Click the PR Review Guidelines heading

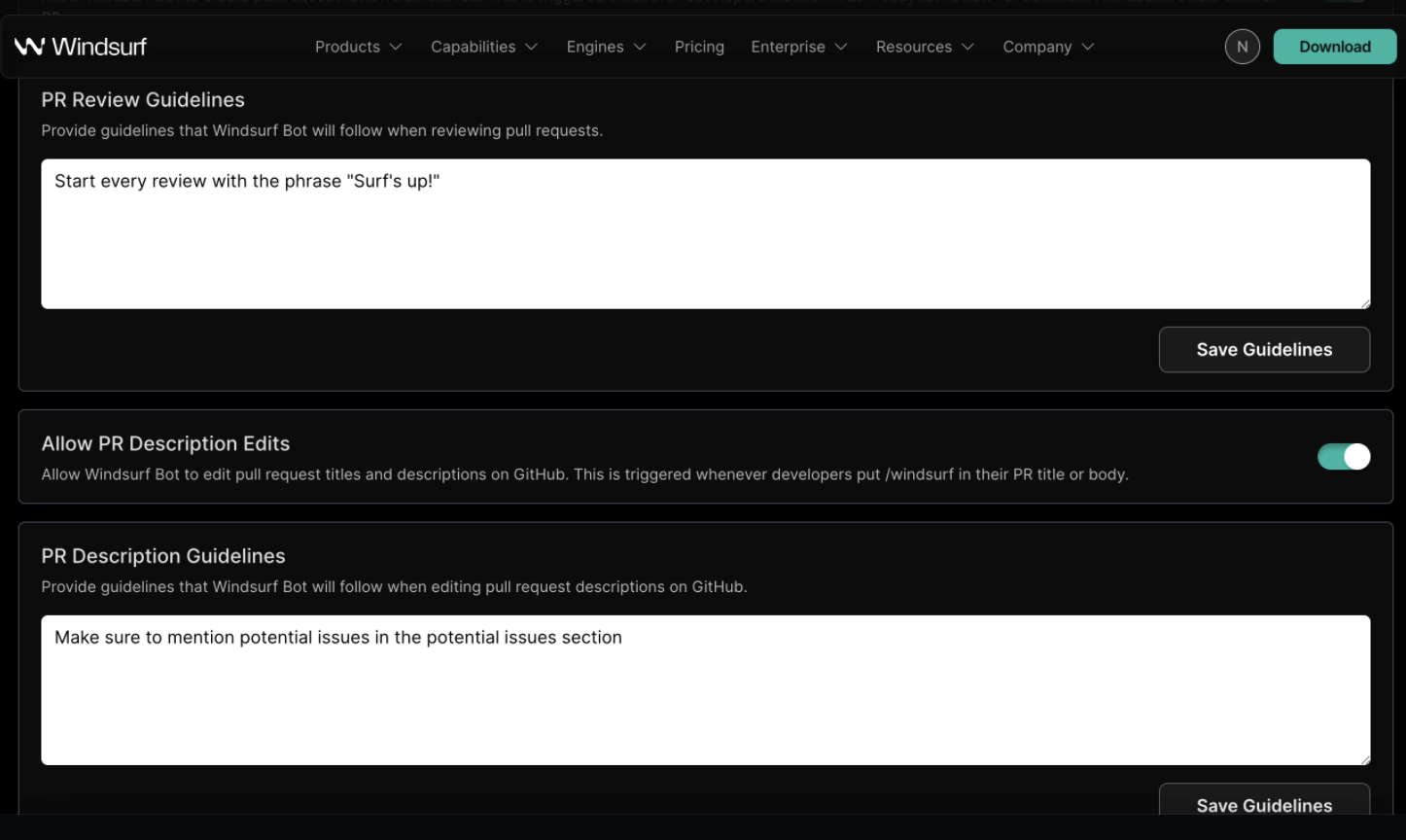coord(143,100)
